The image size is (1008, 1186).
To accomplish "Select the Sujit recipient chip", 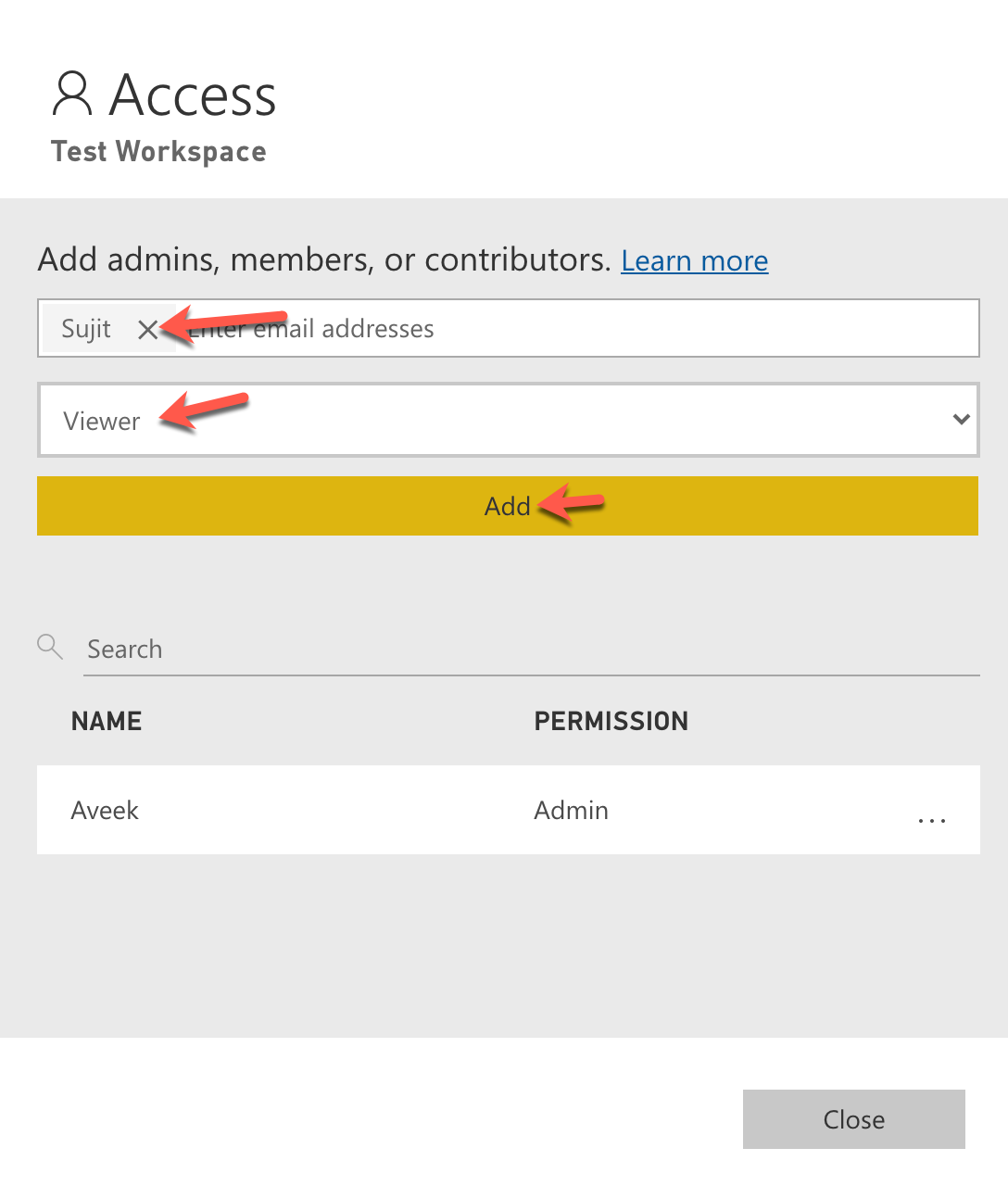I will coord(86,329).
